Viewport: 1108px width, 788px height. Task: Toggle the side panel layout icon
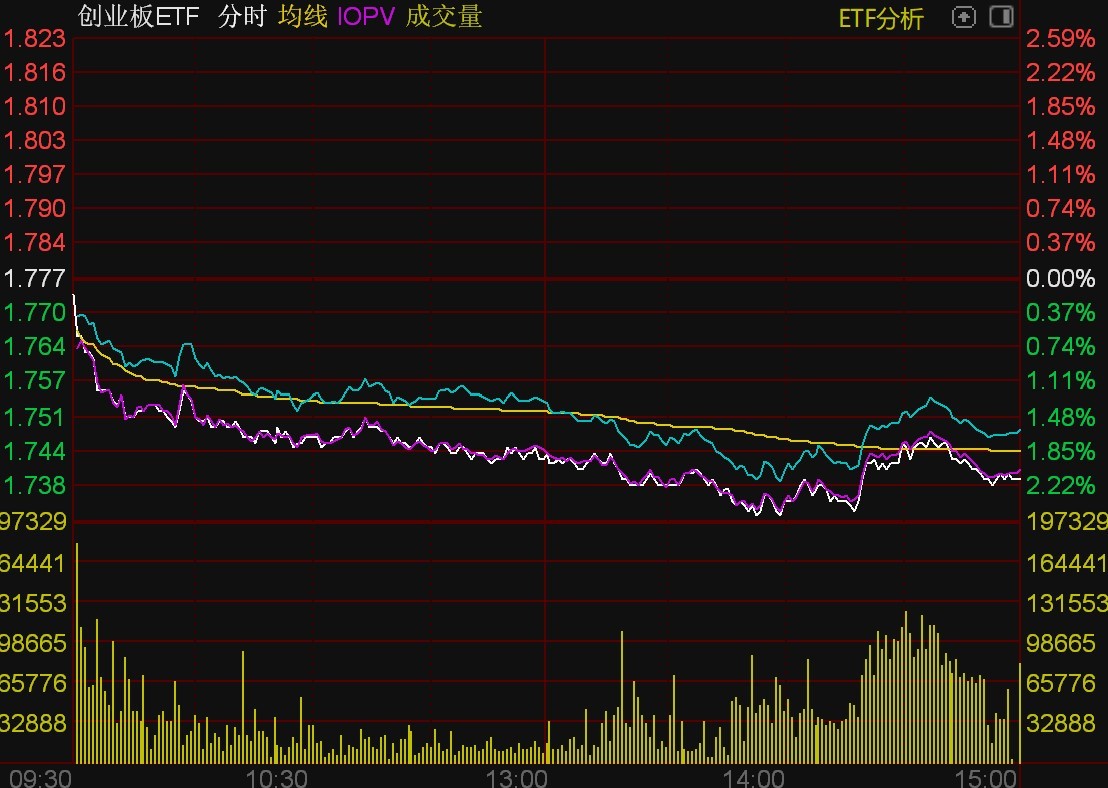pos(1001,16)
